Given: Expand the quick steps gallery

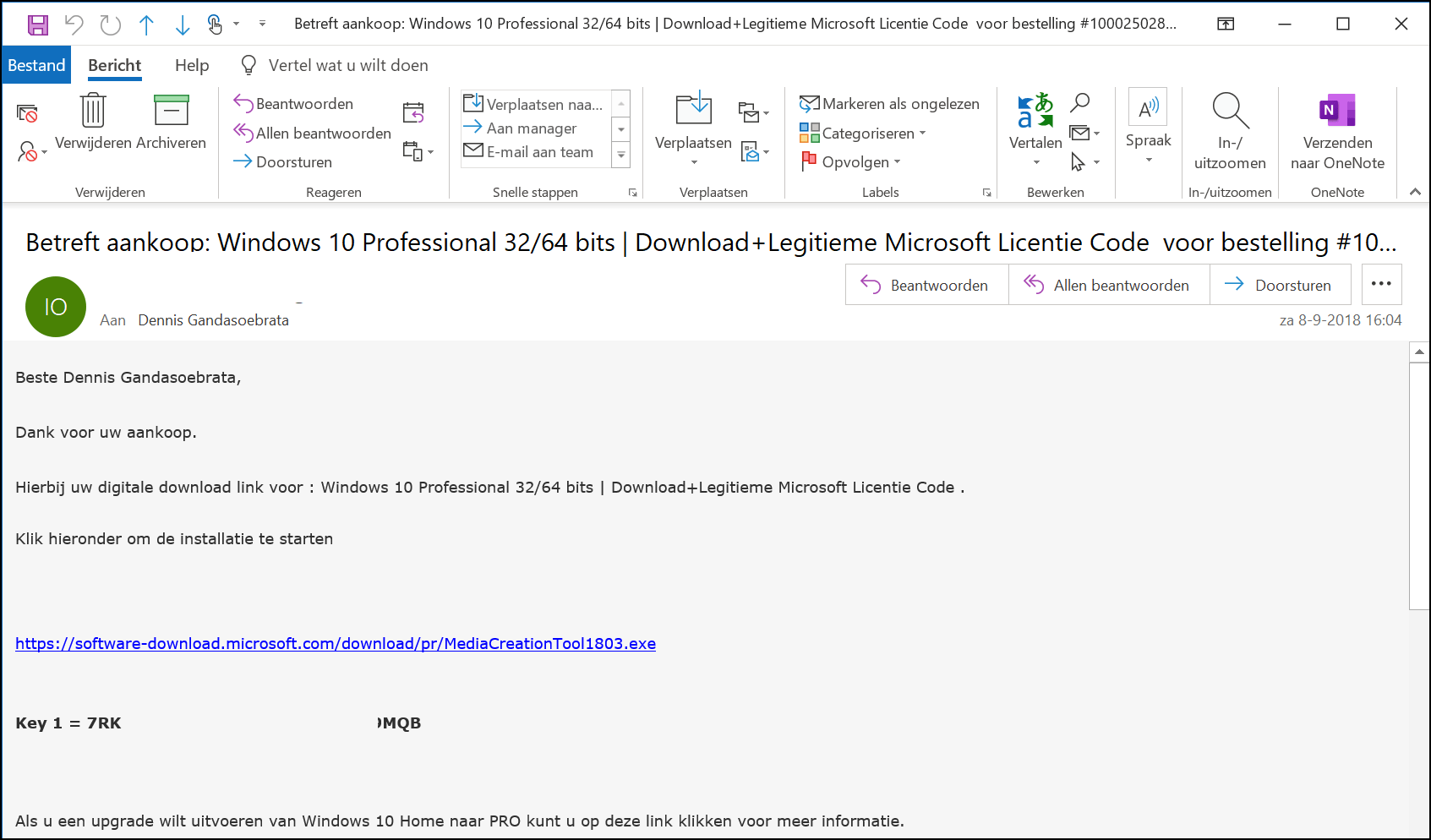Looking at the screenshot, I should pos(621,155).
